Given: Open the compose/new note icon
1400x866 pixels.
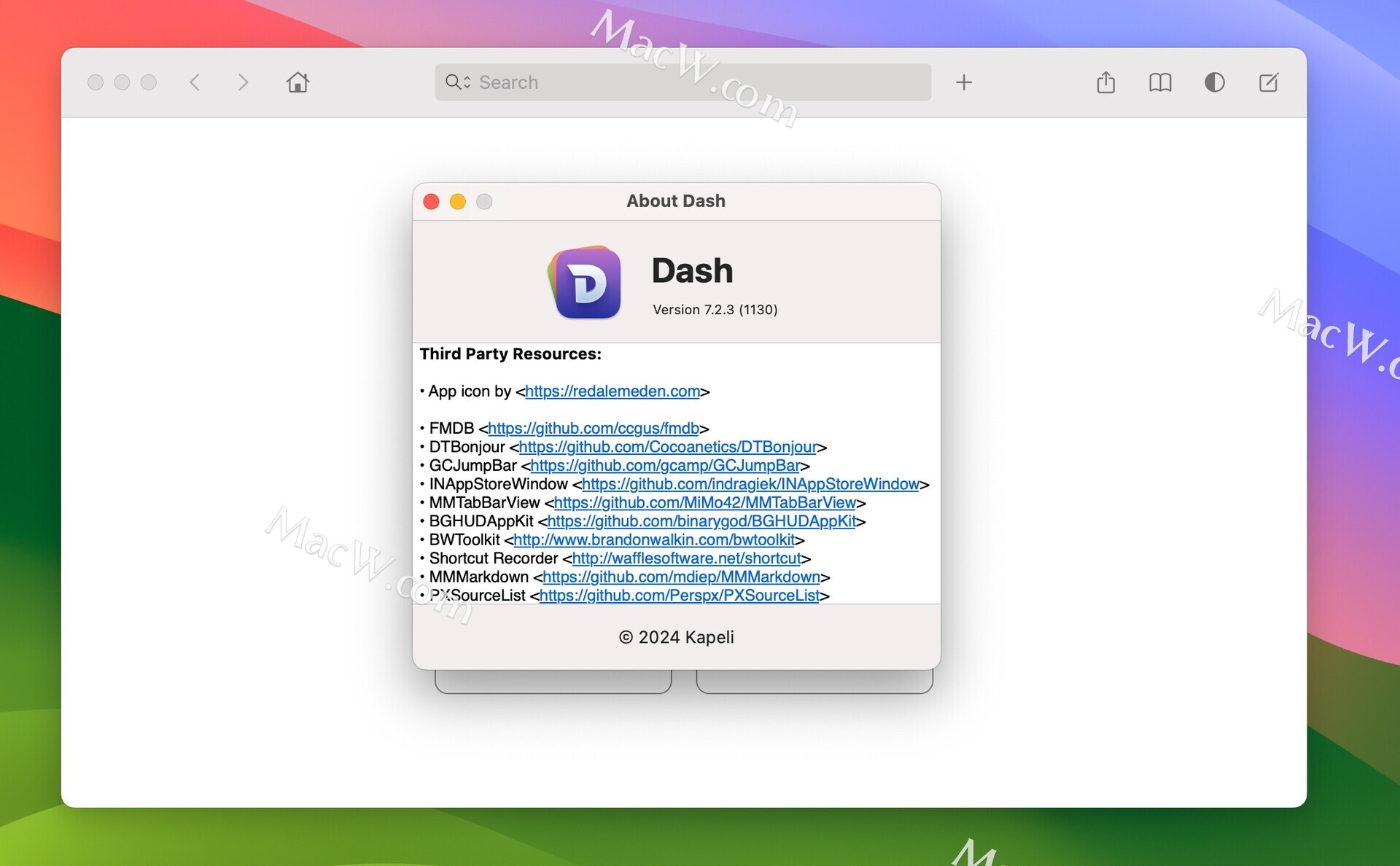Looking at the screenshot, I should (x=1269, y=82).
